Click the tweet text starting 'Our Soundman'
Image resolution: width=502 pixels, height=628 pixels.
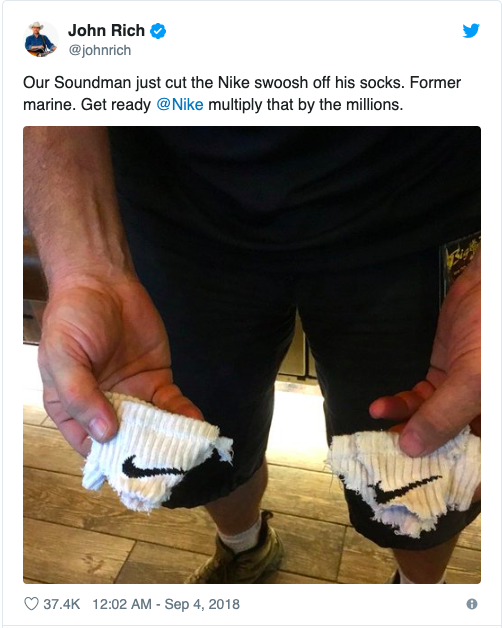242,94
